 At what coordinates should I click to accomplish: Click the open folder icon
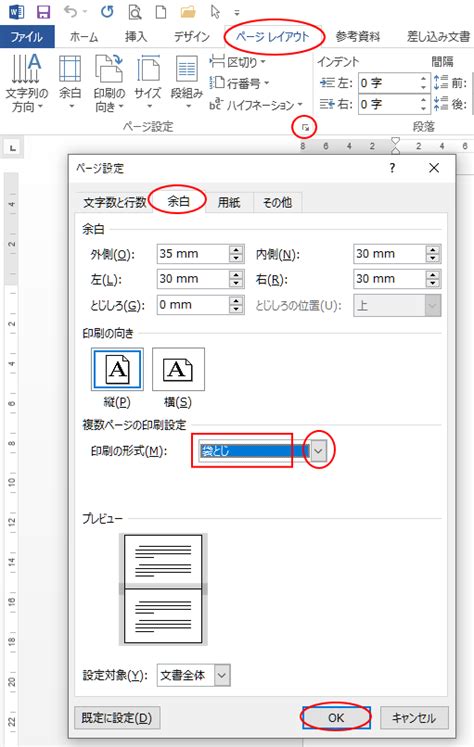pyautogui.click(x=188, y=12)
